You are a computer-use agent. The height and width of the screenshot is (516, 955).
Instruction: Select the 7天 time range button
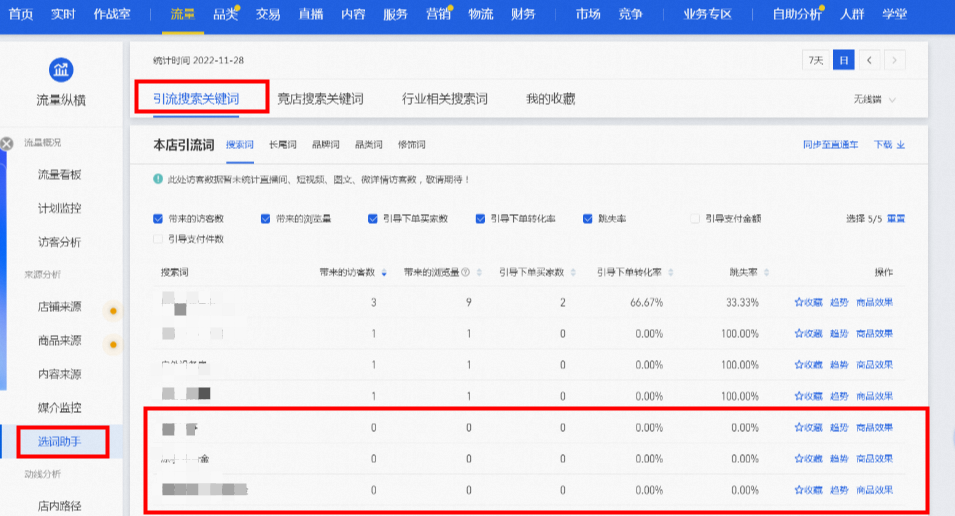pyautogui.click(x=816, y=60)
